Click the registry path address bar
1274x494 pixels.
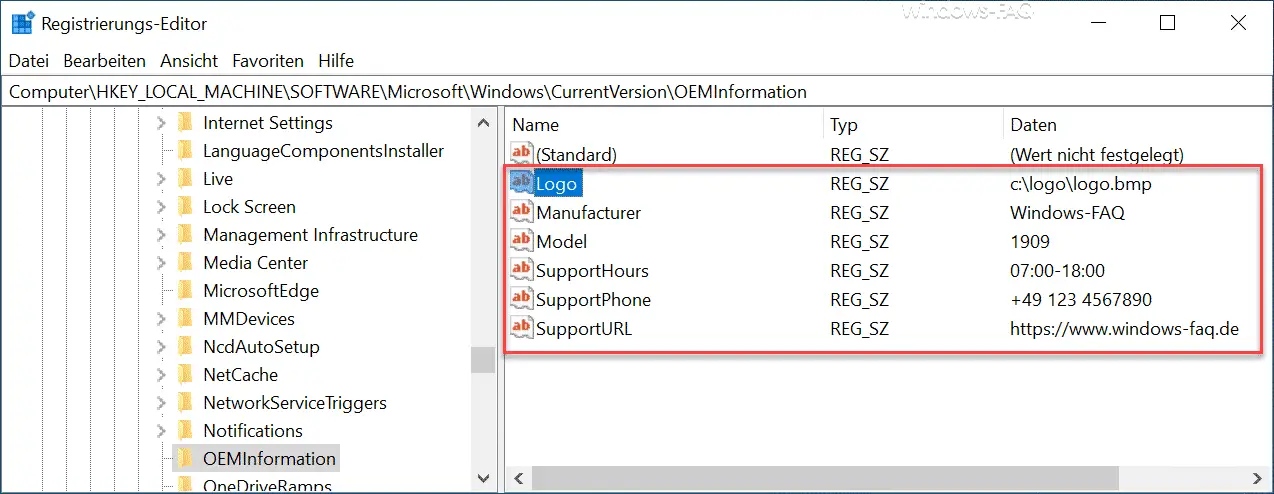[x=637, y=92]
